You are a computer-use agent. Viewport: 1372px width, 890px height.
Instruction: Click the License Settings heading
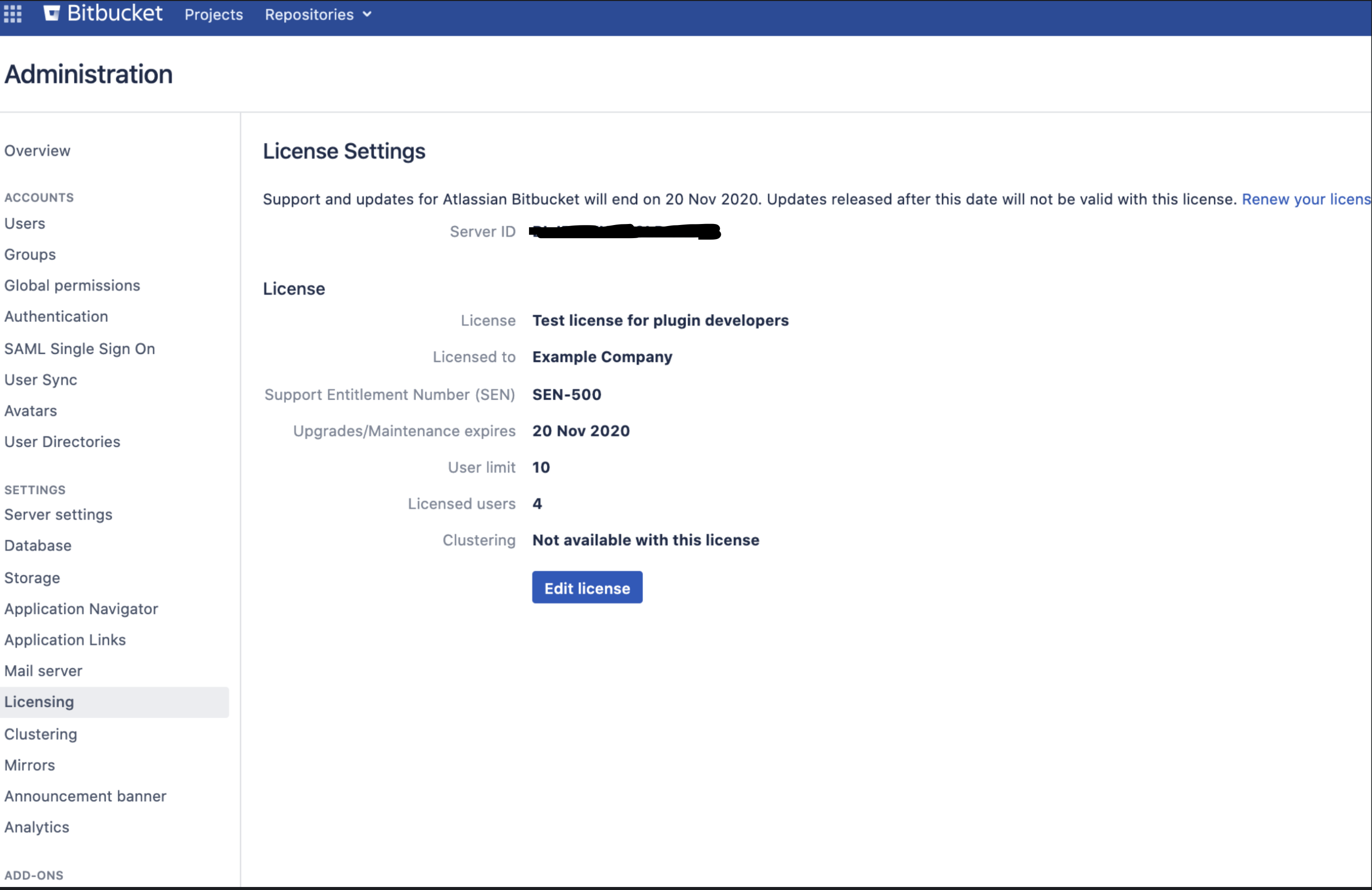344,152
